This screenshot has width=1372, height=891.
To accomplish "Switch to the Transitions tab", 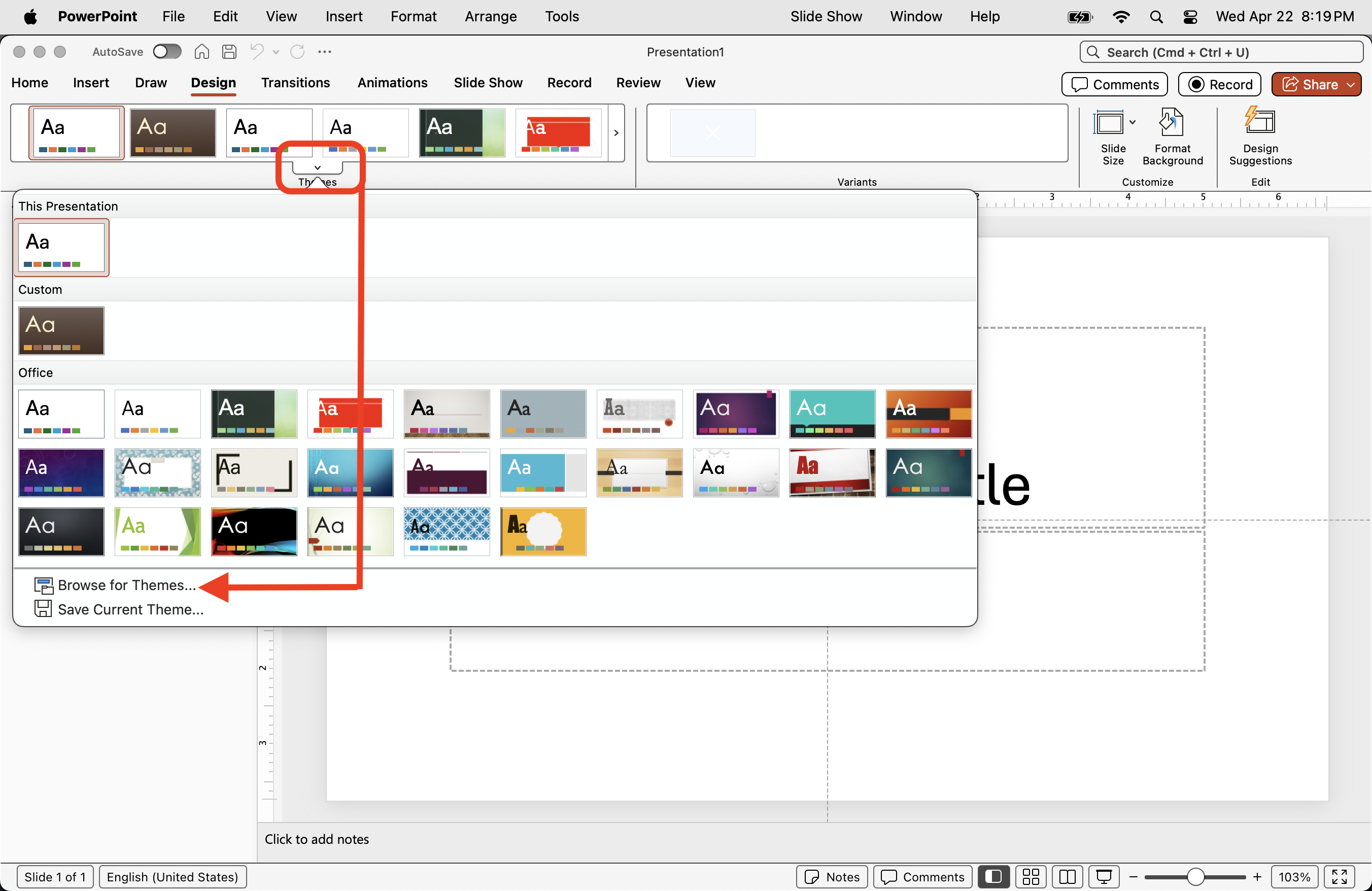I will coord(295,83).
